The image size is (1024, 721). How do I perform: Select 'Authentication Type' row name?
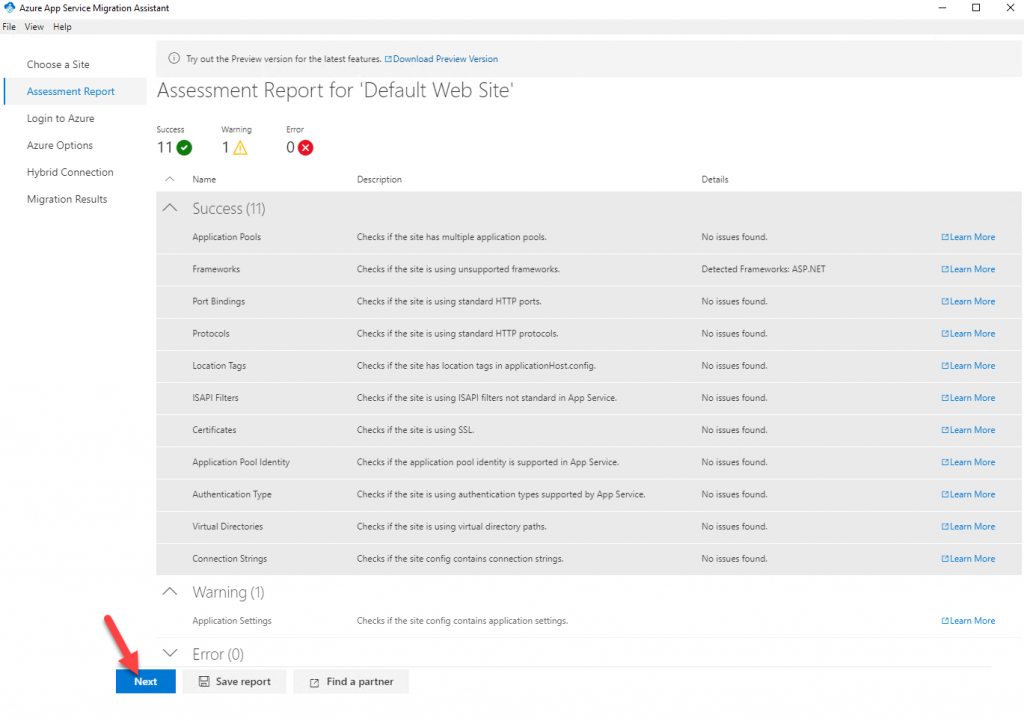pos(231,494)
